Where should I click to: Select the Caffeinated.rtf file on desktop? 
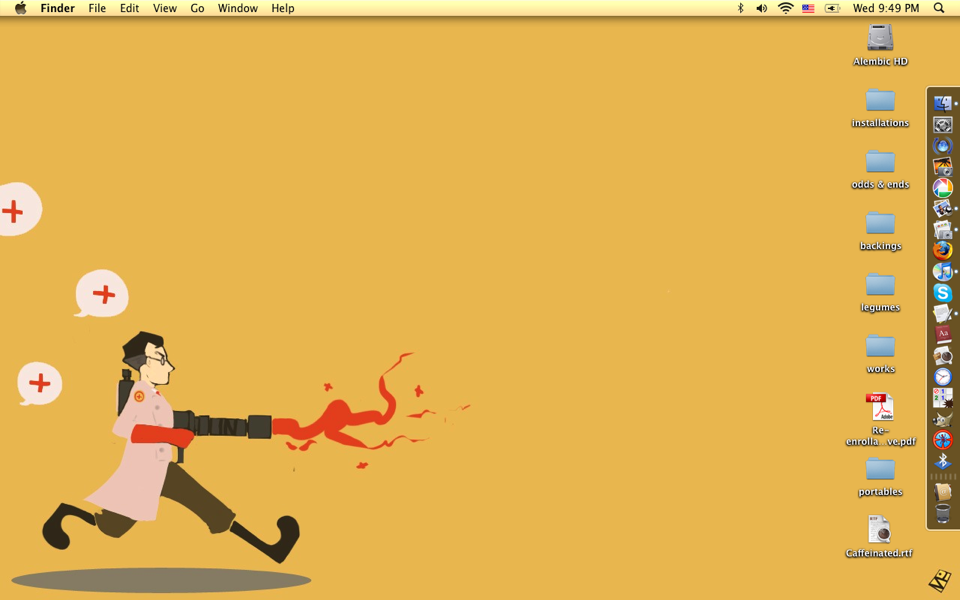[x=879, y=530]
